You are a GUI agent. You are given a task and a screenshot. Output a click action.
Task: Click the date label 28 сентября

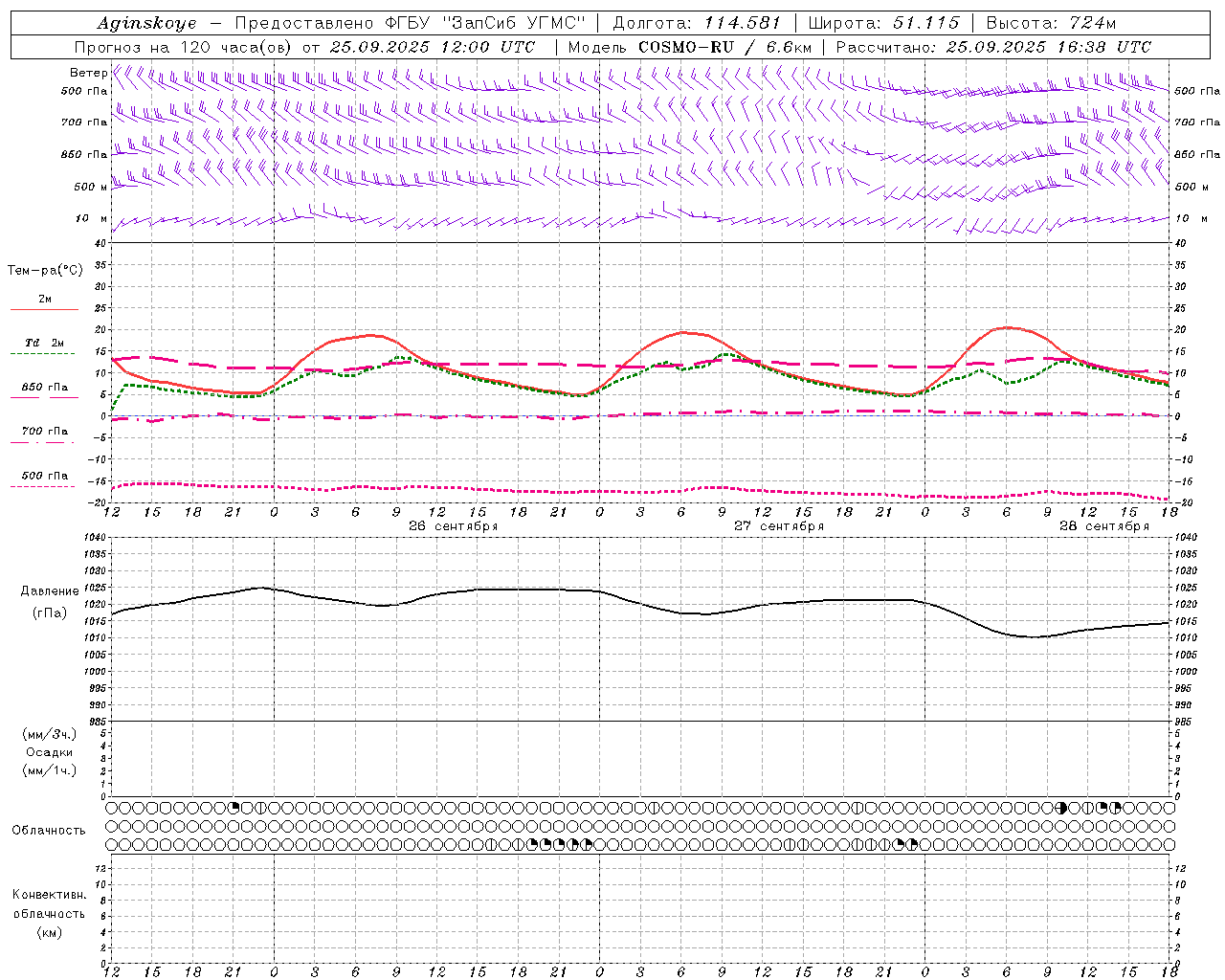[1104, 526]
